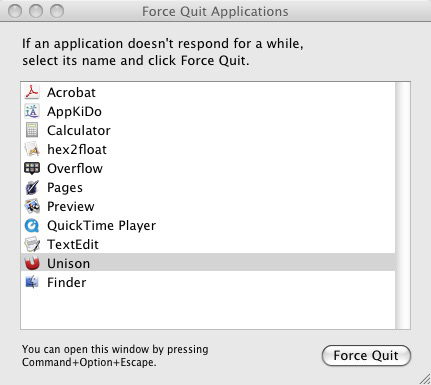Close the Force Quit Applications window
This screenshot has height=385, width=431.
pyautogui.click(x=15, y=11)
